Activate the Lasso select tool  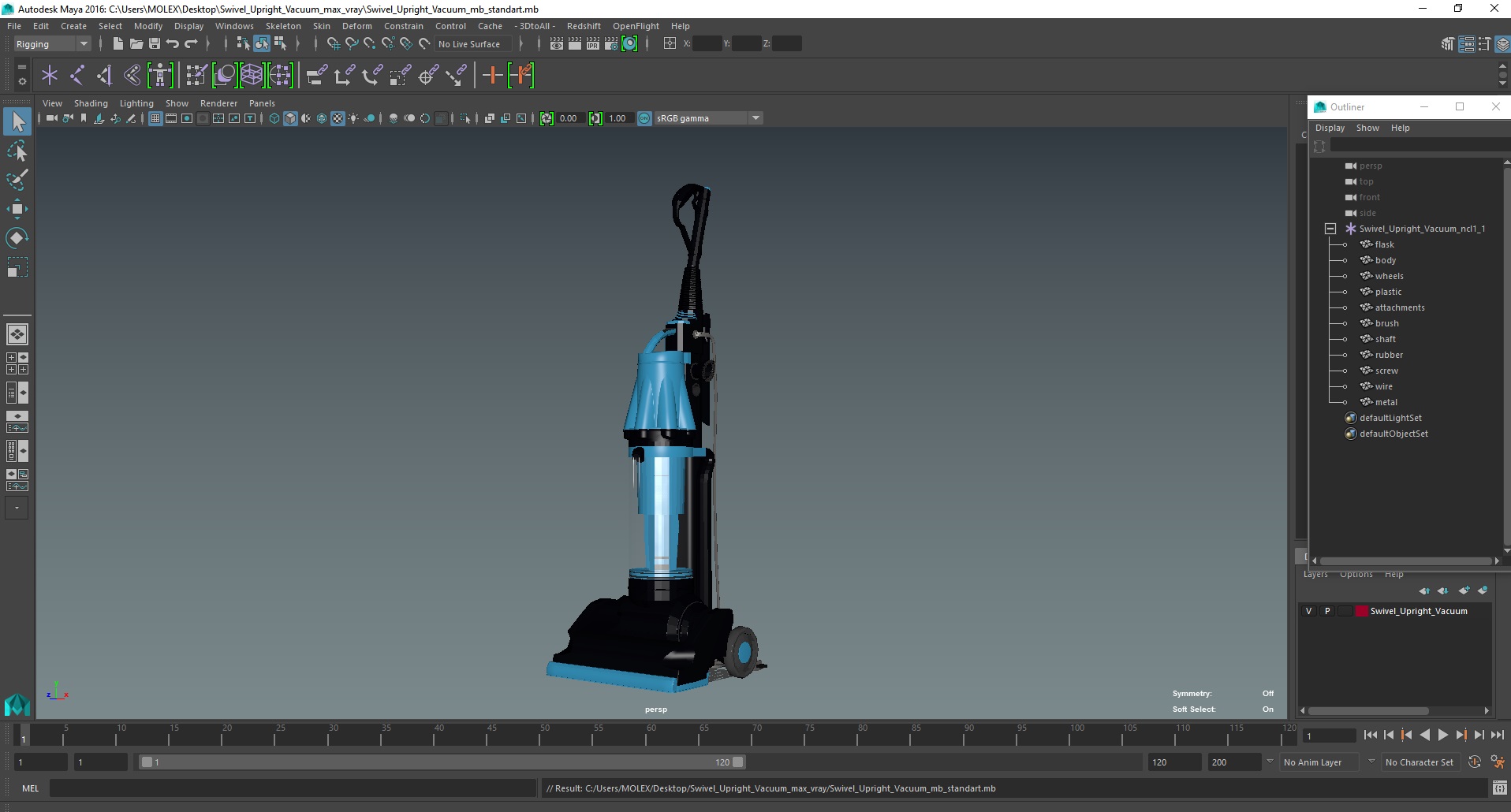[17, 151]
